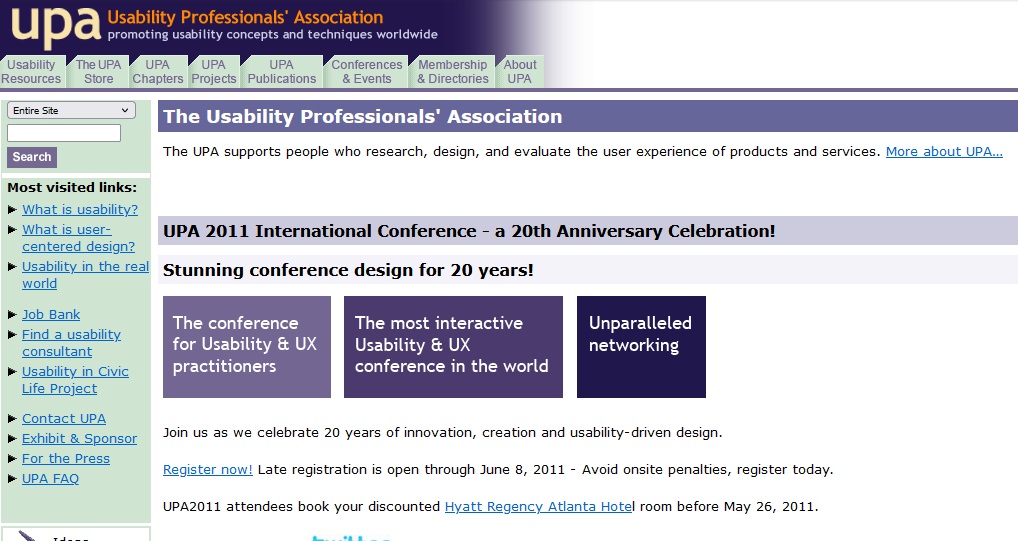The width and height of the screenshot is (1018, 541).
Task: Open the Entire Site search scope dropdown
Action: (x=71, y=110)
